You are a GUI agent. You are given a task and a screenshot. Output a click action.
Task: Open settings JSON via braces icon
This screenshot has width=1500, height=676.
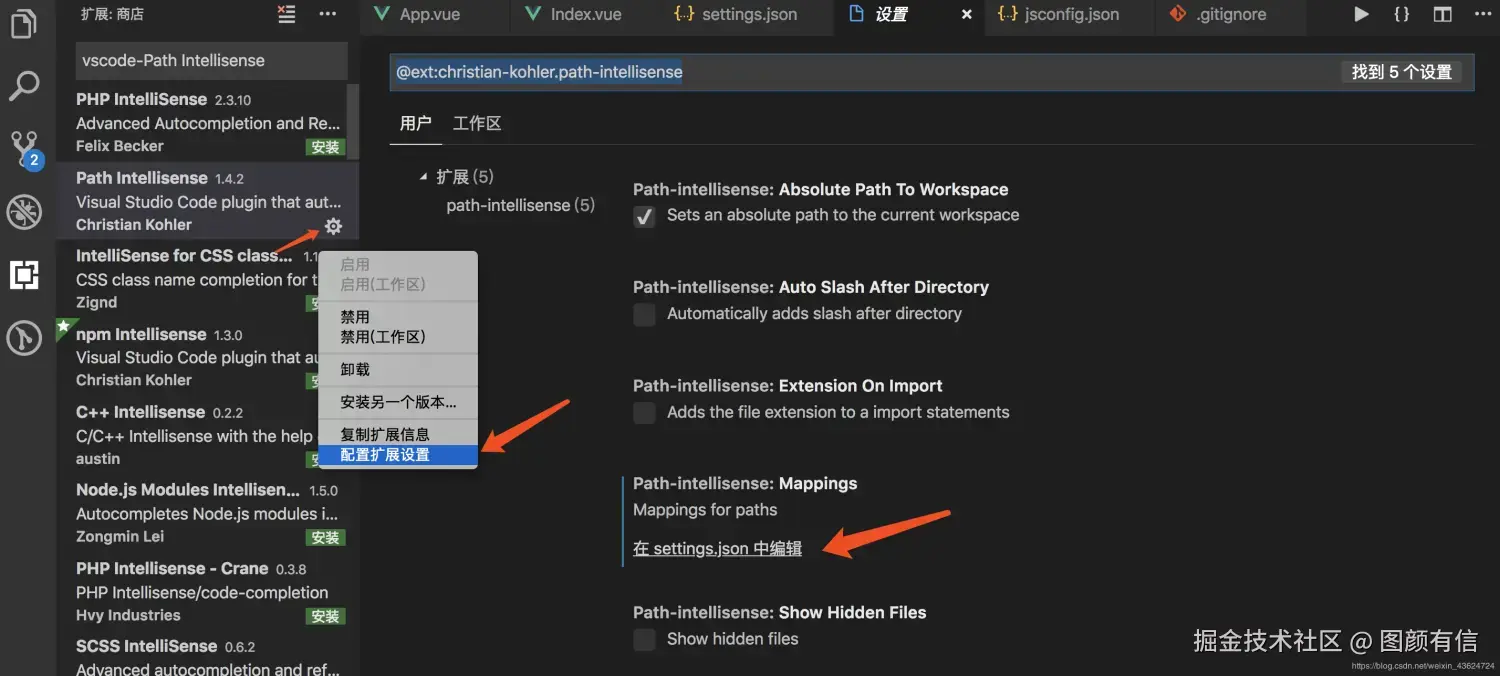tap(1402, 14)
